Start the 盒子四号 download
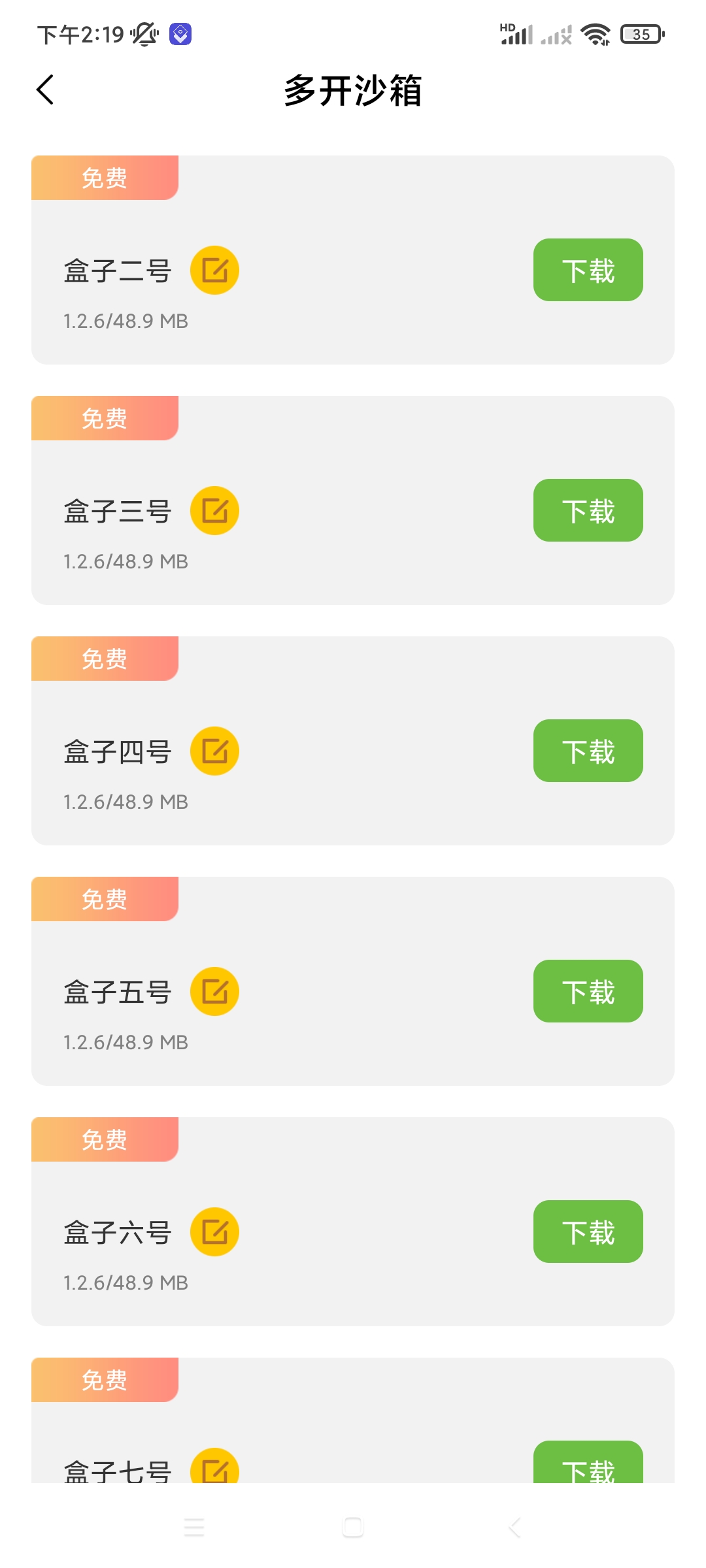 pyautogui.click(x=588, y=751)
